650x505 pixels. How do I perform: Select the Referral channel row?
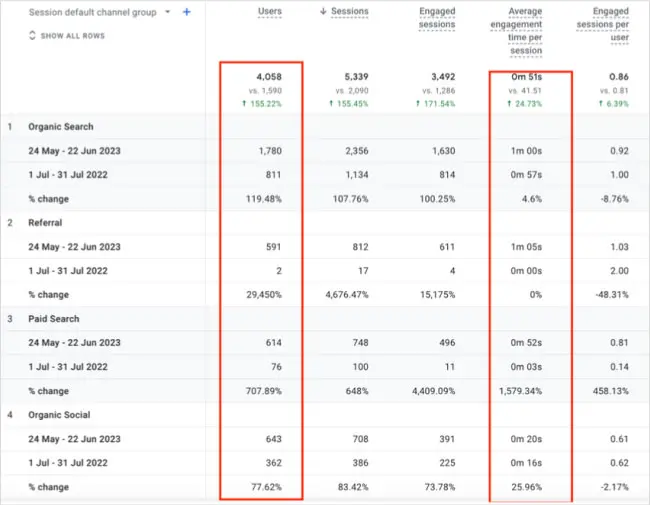coord(45,223)
